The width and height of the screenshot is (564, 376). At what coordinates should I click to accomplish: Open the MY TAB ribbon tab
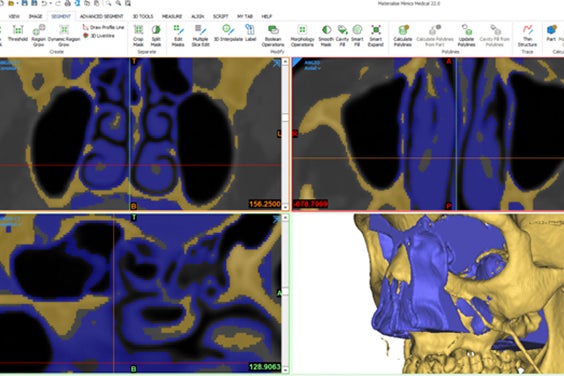point(245,16)
